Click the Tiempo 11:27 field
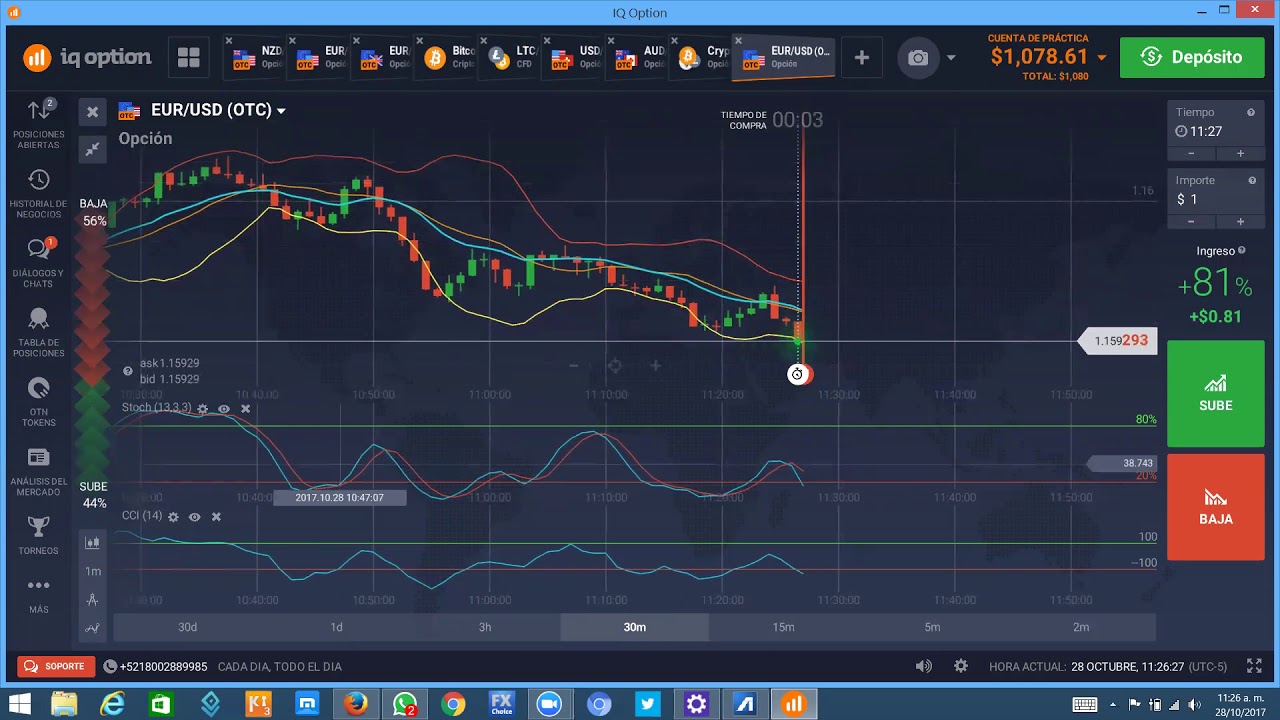The width and height of the screenshot is (1280, 720). (1216, 131)
